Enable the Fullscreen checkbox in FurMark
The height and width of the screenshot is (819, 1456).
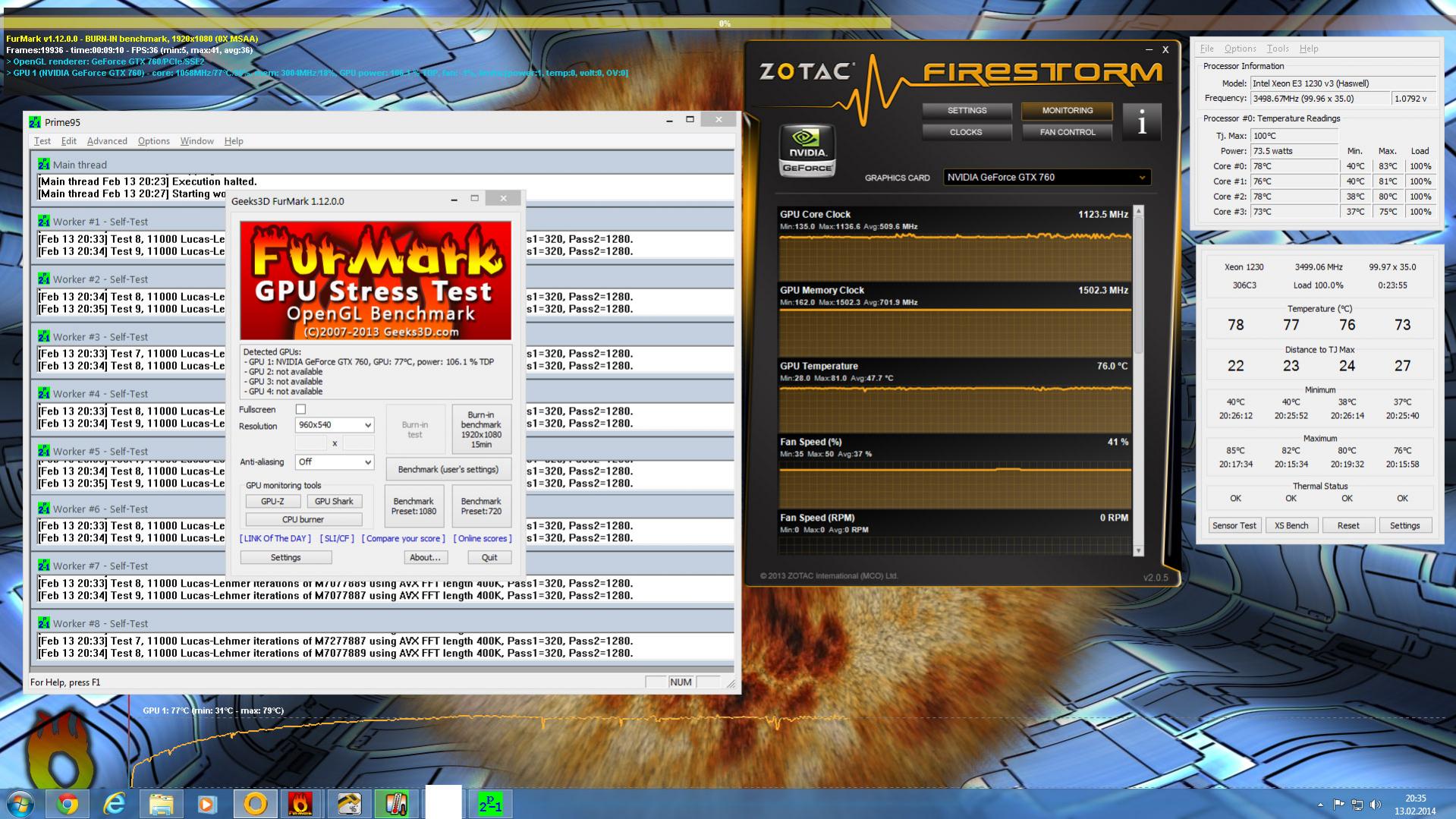pyautogui.click(x=300, y=409)
